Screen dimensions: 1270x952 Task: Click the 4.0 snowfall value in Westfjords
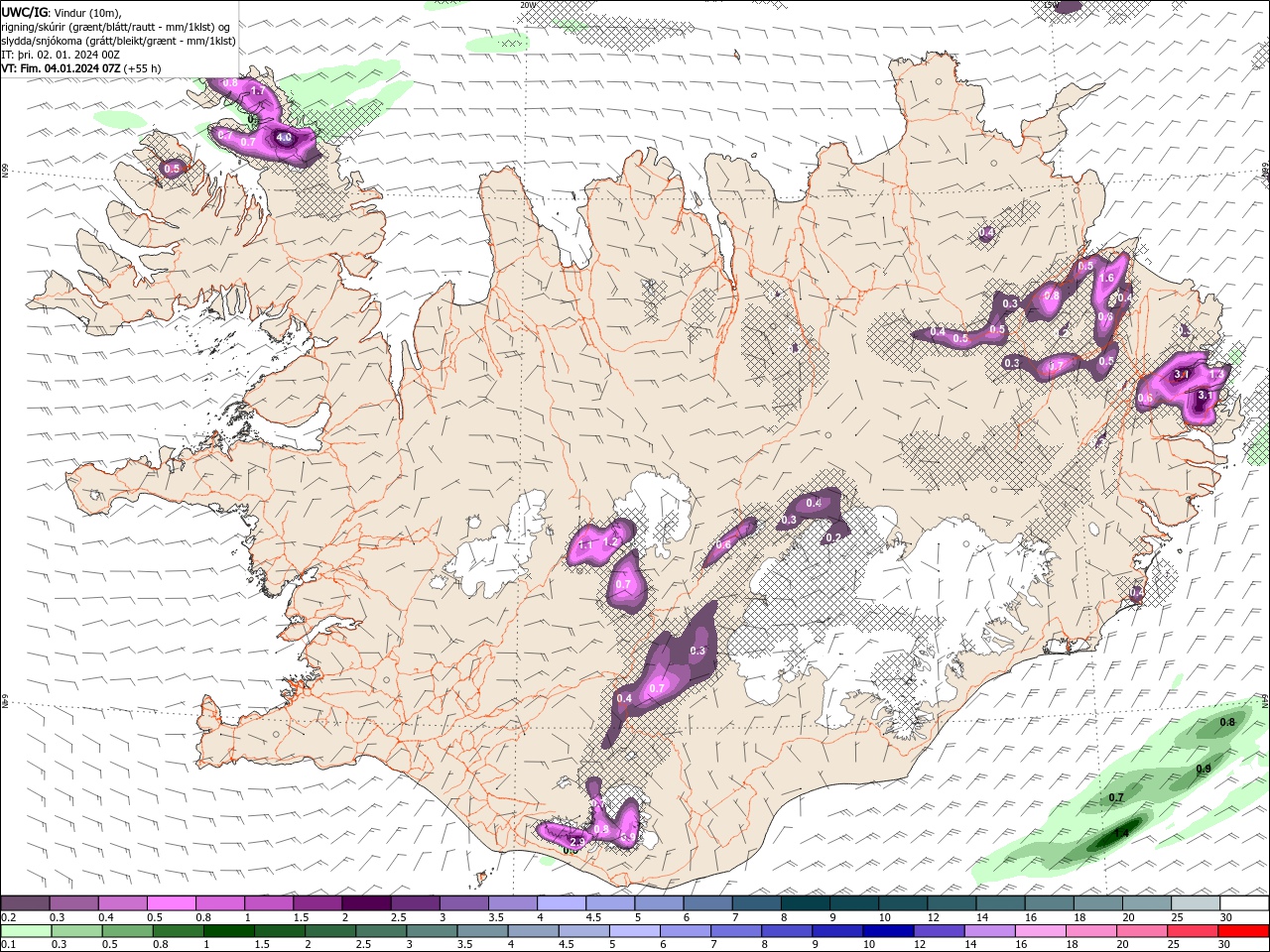click(x=284, y=138)
